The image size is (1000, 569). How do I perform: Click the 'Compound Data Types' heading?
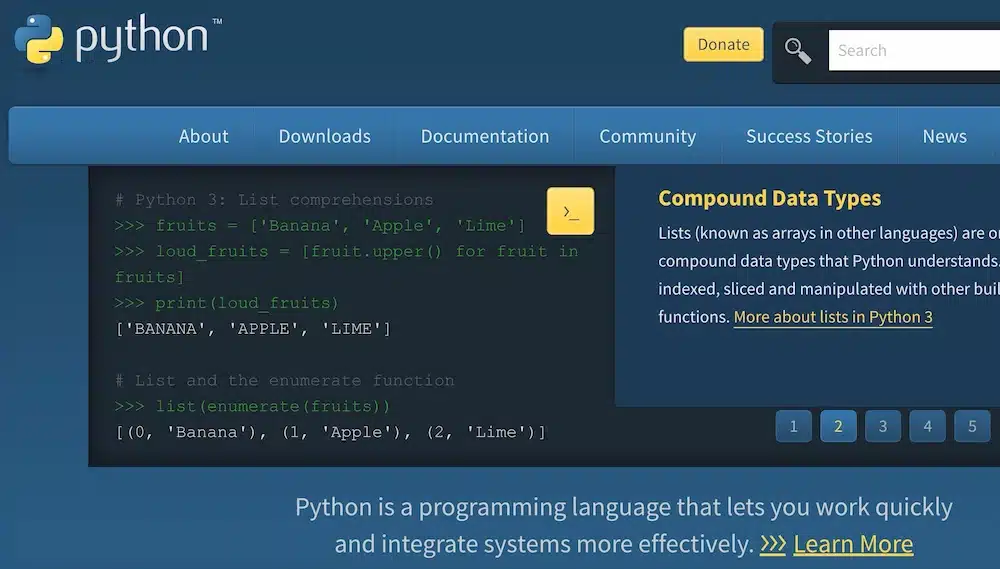pyautogui.click(x=769, y=198)
